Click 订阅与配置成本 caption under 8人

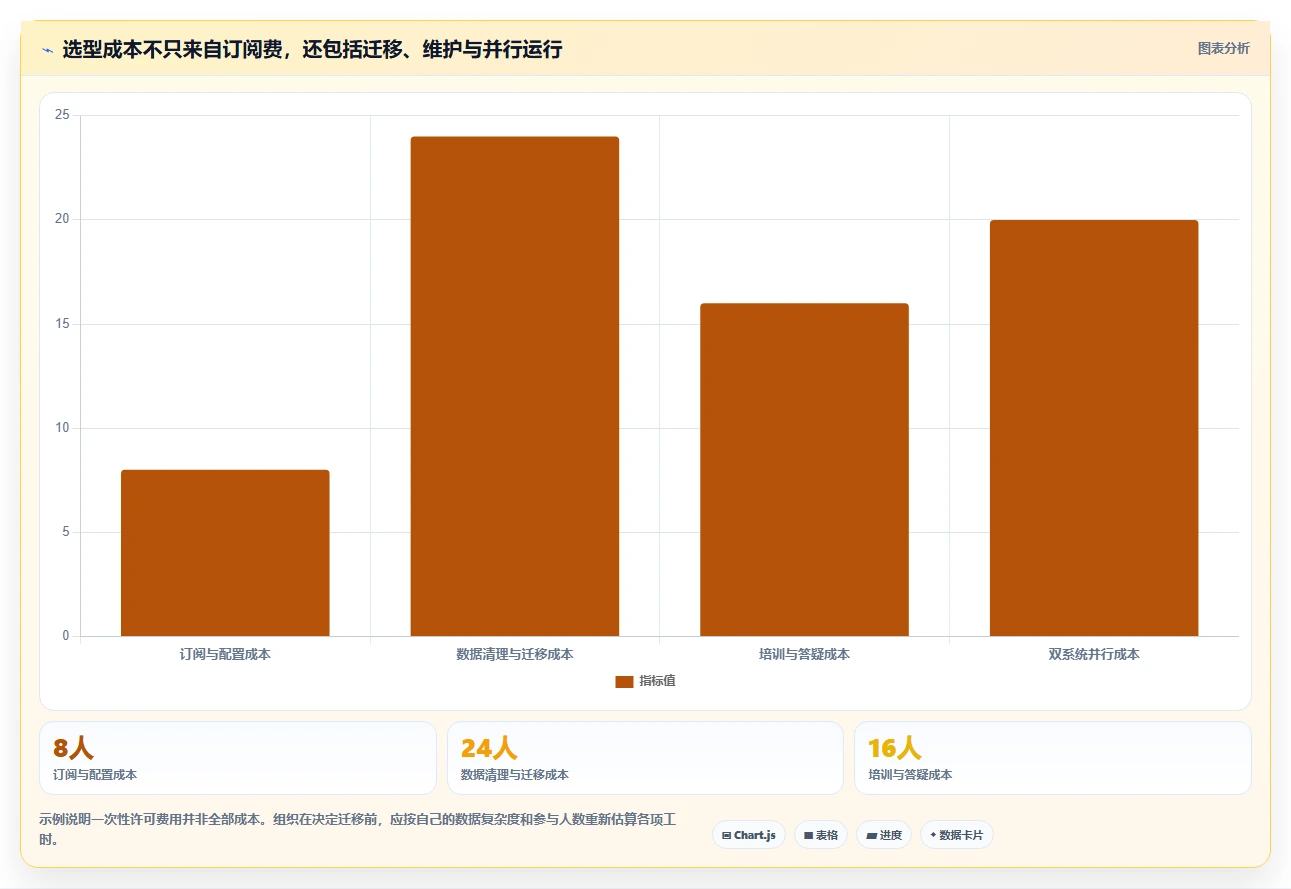[x=95, y=775]
